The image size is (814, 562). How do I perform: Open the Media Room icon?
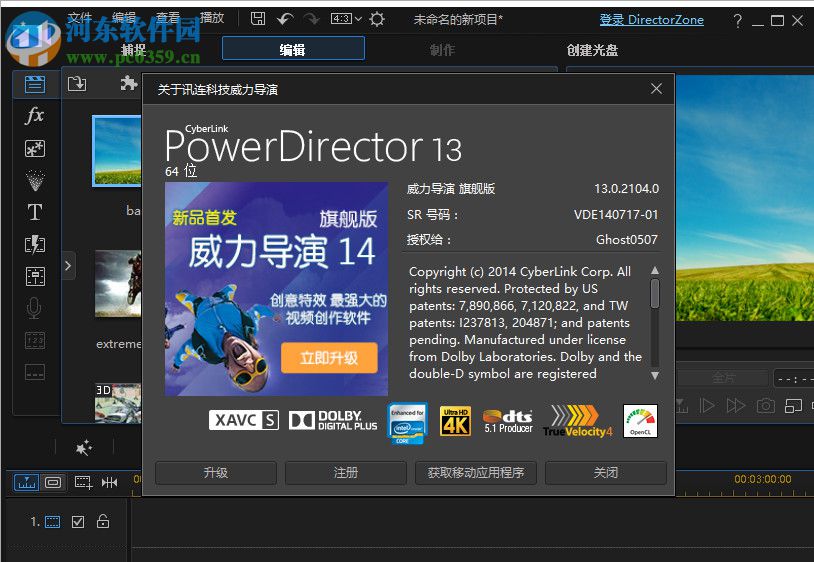(35, 84)
